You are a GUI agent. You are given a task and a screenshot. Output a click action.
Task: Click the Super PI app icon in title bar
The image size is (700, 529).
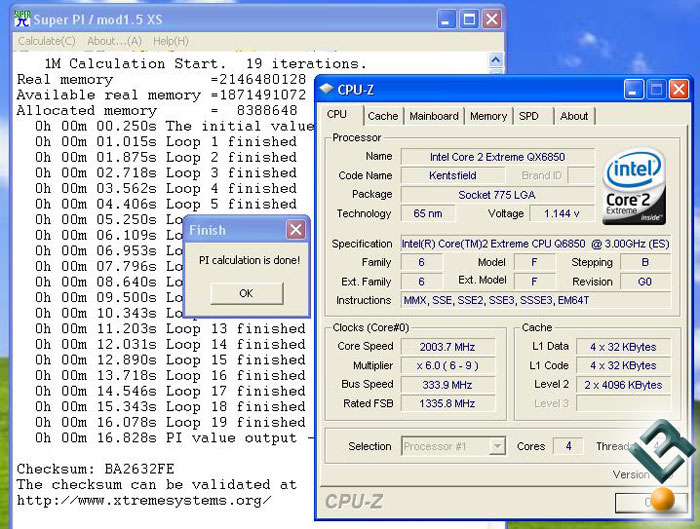(22, 19)
